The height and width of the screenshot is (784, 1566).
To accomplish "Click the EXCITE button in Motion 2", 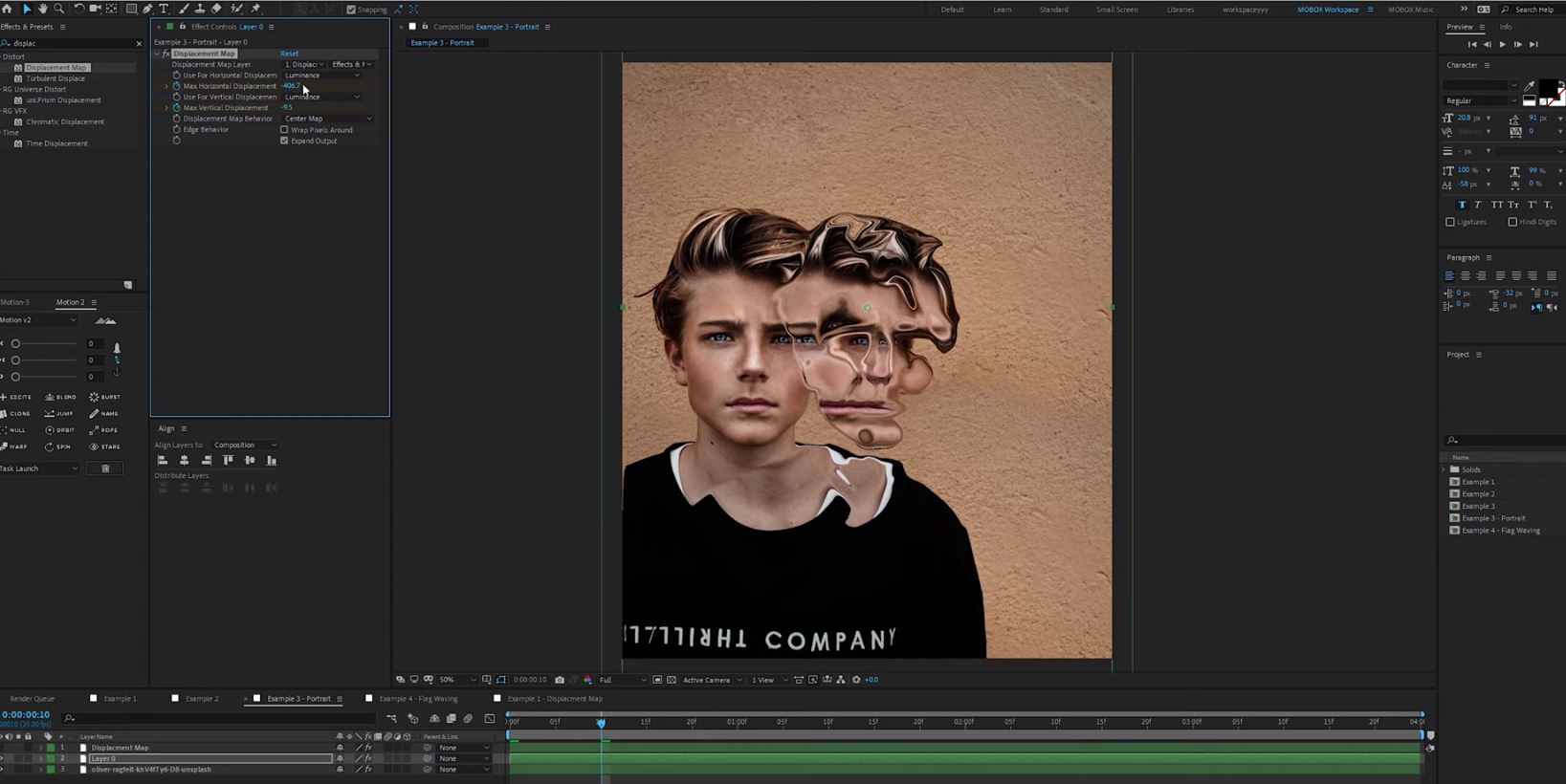I will click(x=16, y=397).
